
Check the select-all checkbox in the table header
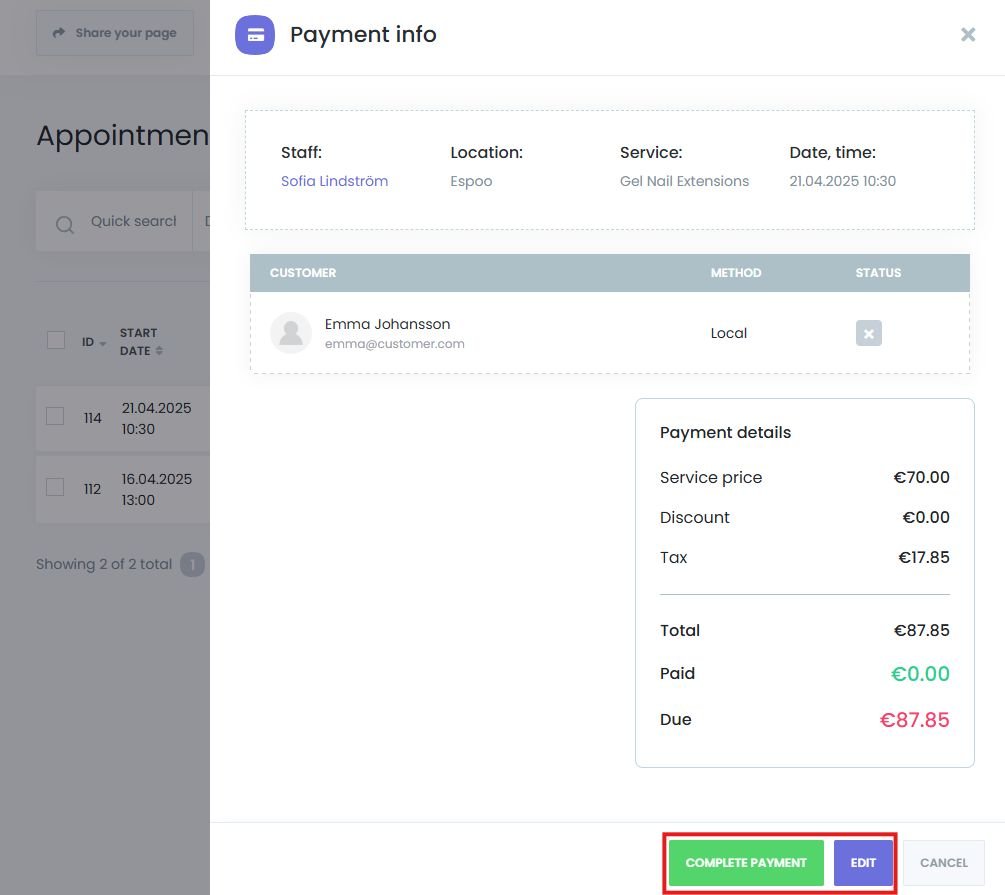tap(56, 341)
